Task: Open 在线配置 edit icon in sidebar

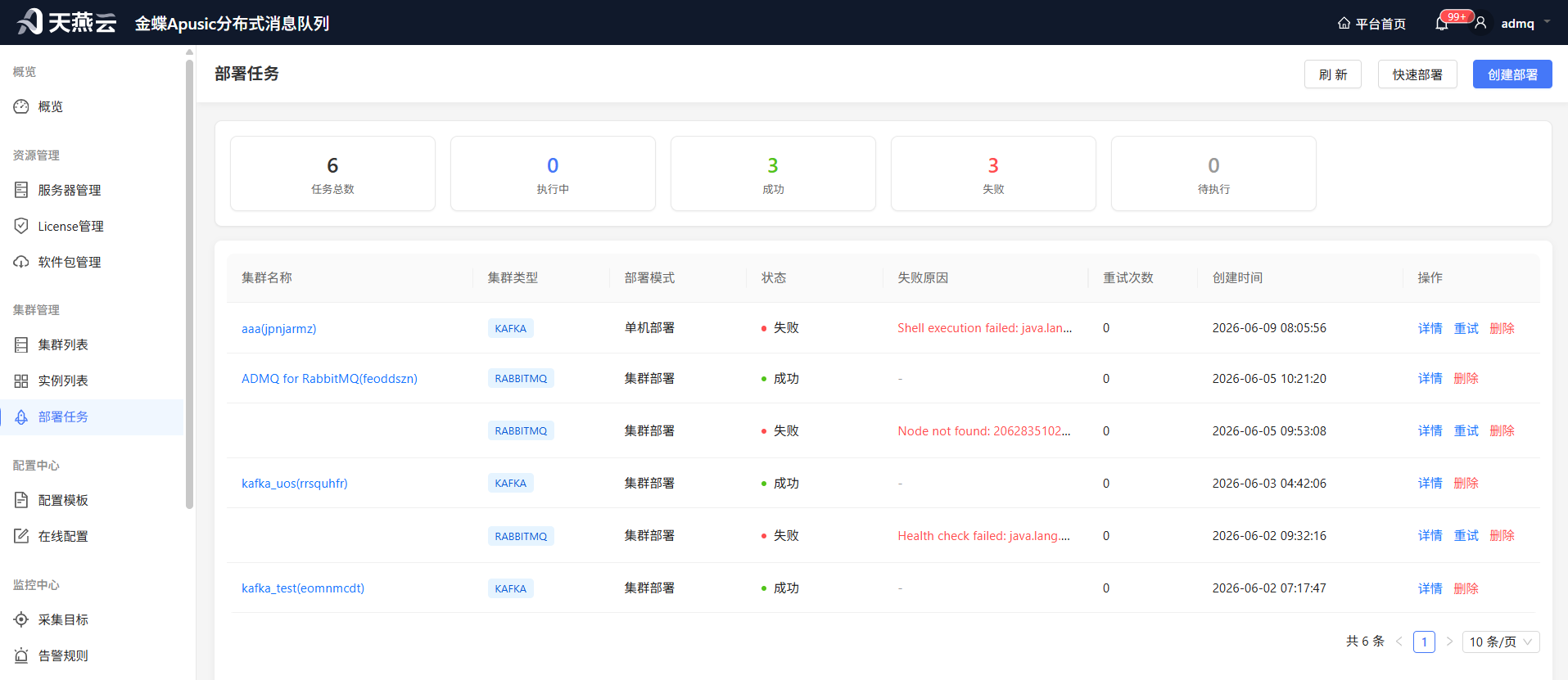Action: (21, 536)
